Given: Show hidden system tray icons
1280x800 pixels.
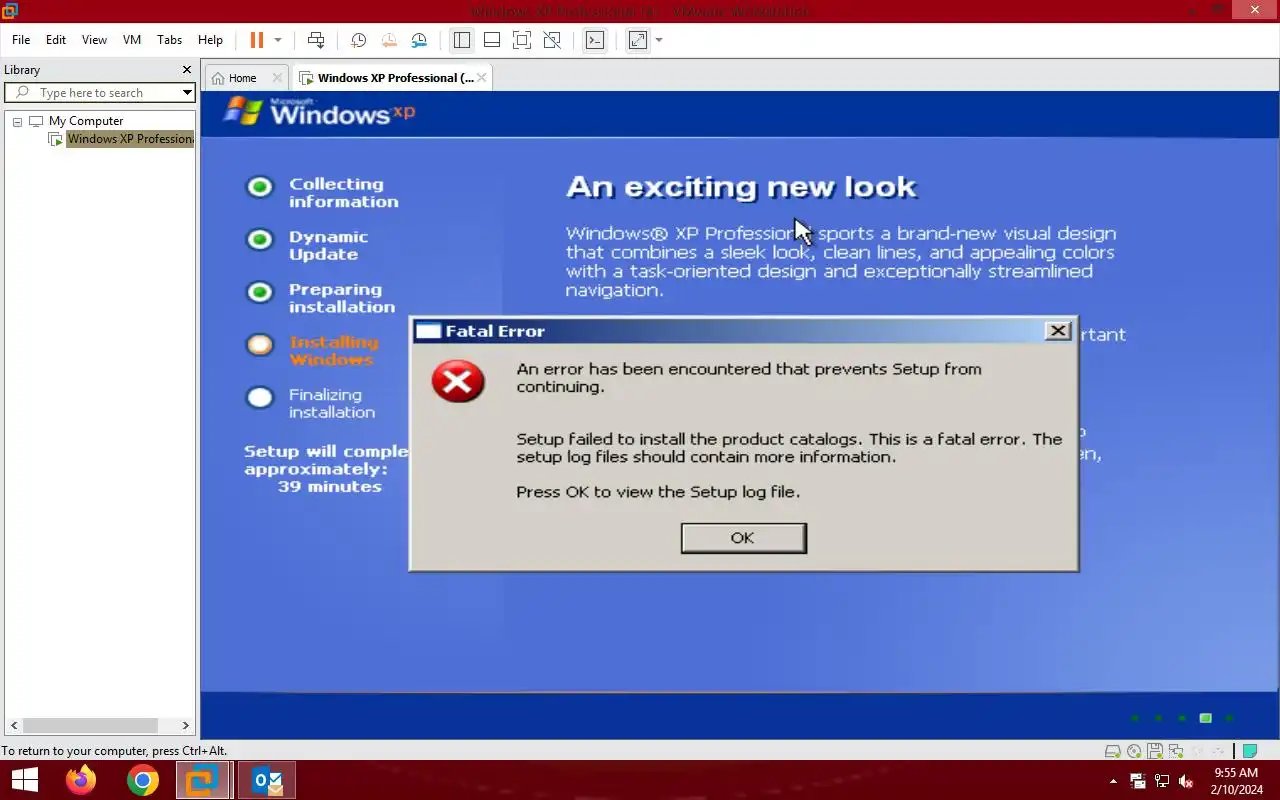Looking at the screenshot, I should (x=1113, y=781).
